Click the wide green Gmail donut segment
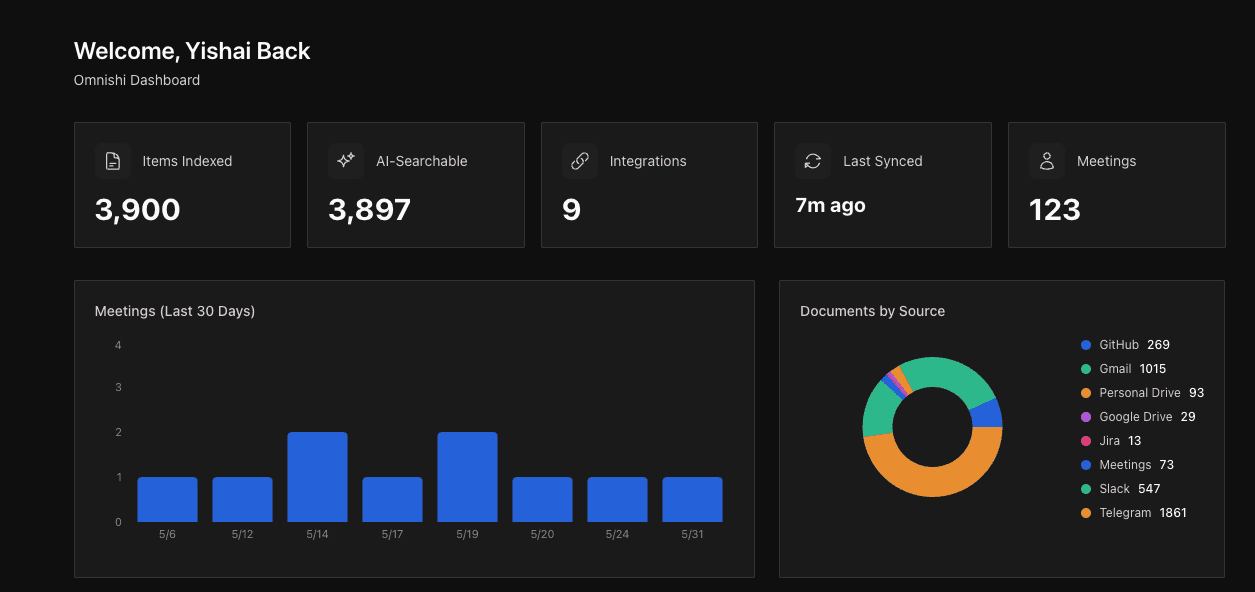Viewport: 1255px width, 592px height. [948, 373]
